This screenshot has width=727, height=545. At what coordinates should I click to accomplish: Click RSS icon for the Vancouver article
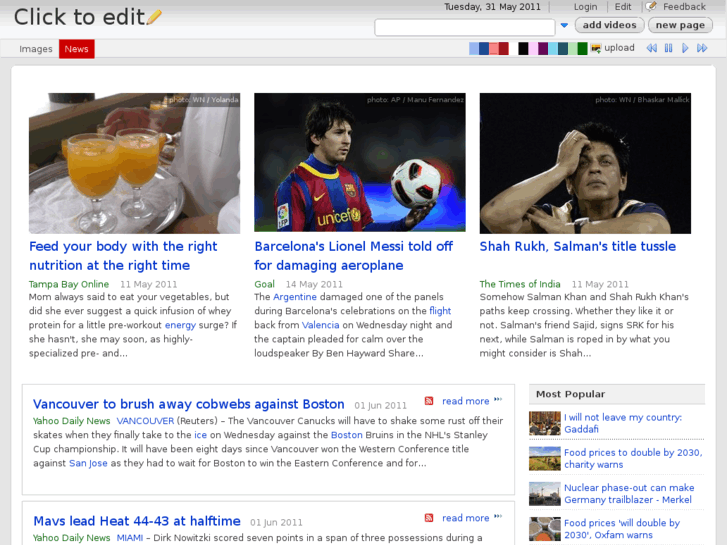pyautogui.click(x=429, y=401)
